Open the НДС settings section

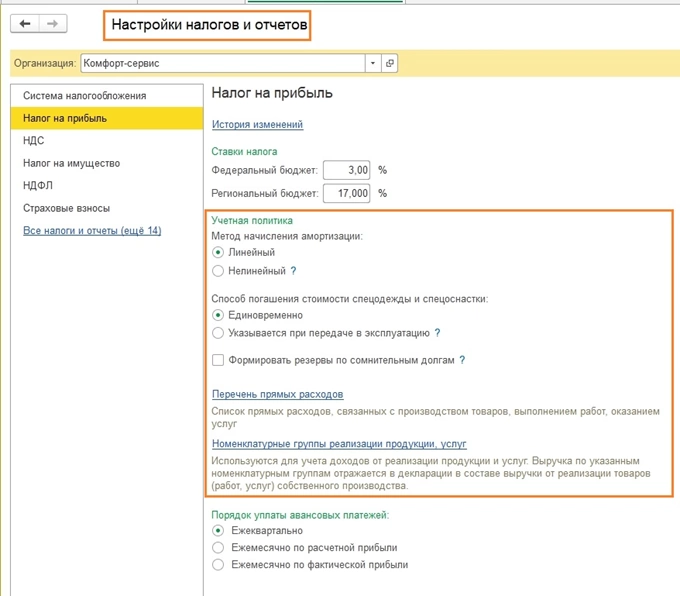click(x=34, y=141)
